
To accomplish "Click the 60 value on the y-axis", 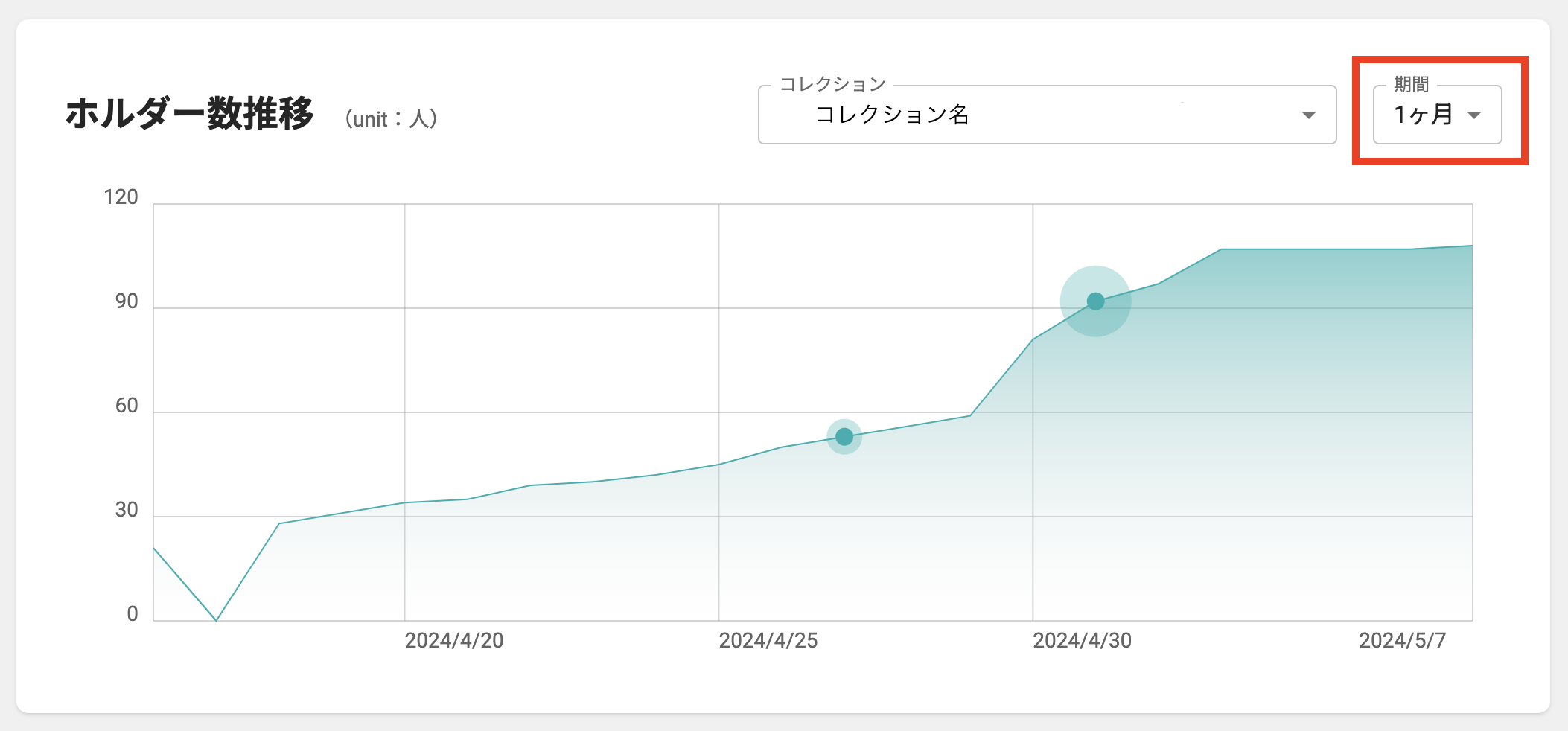I will point(127,406).
